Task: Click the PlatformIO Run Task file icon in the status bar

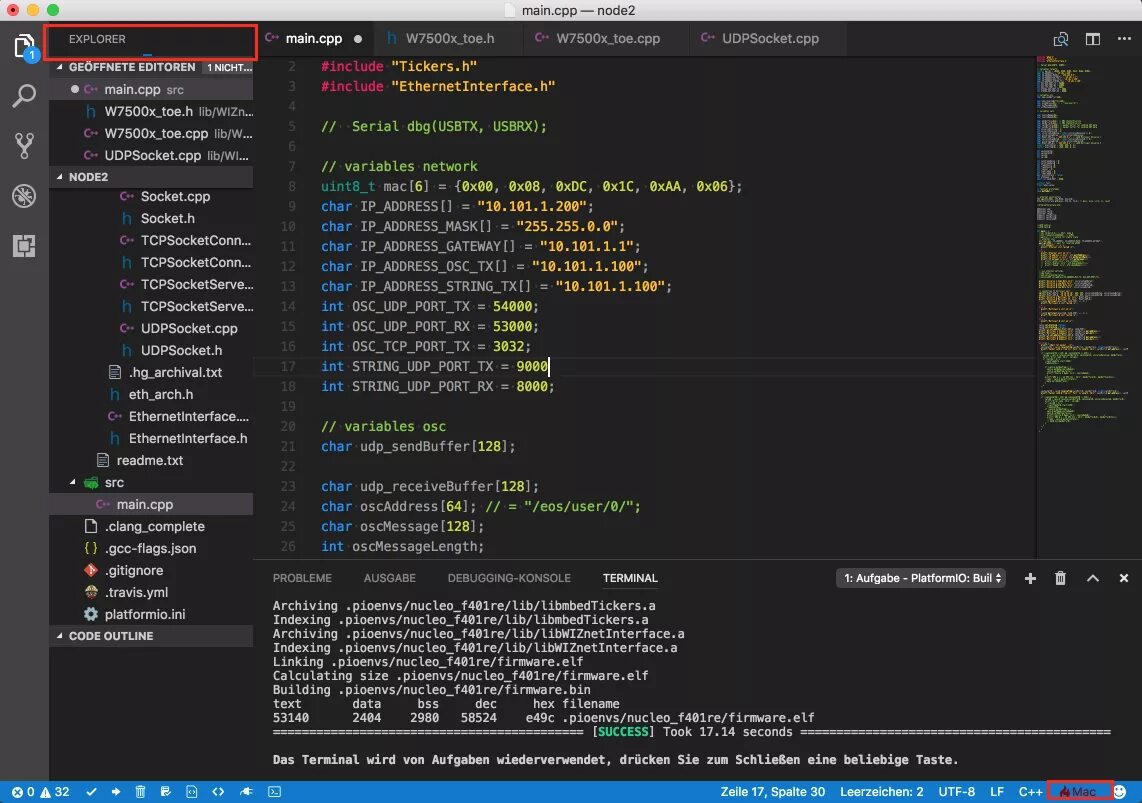Action: pos(192,791)
